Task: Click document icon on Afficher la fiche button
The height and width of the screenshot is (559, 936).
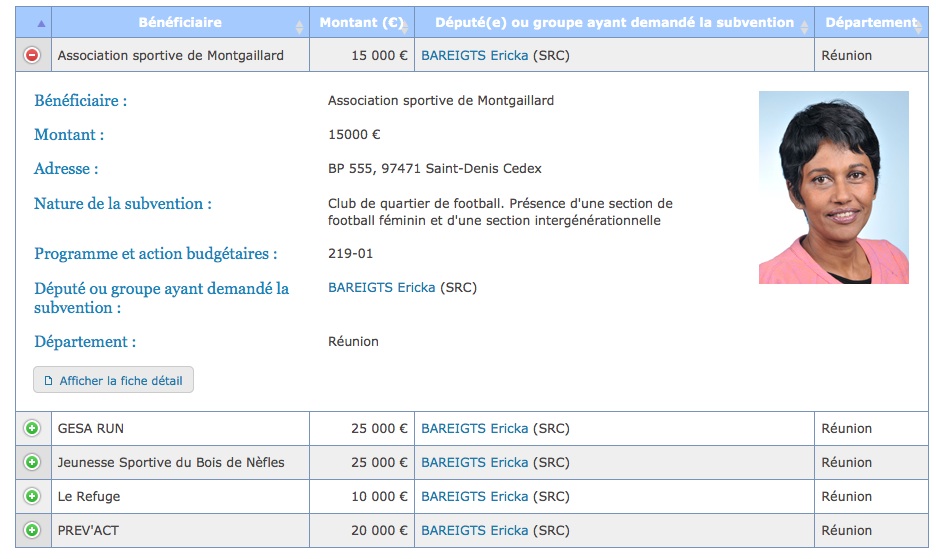Action: [48, 381]
